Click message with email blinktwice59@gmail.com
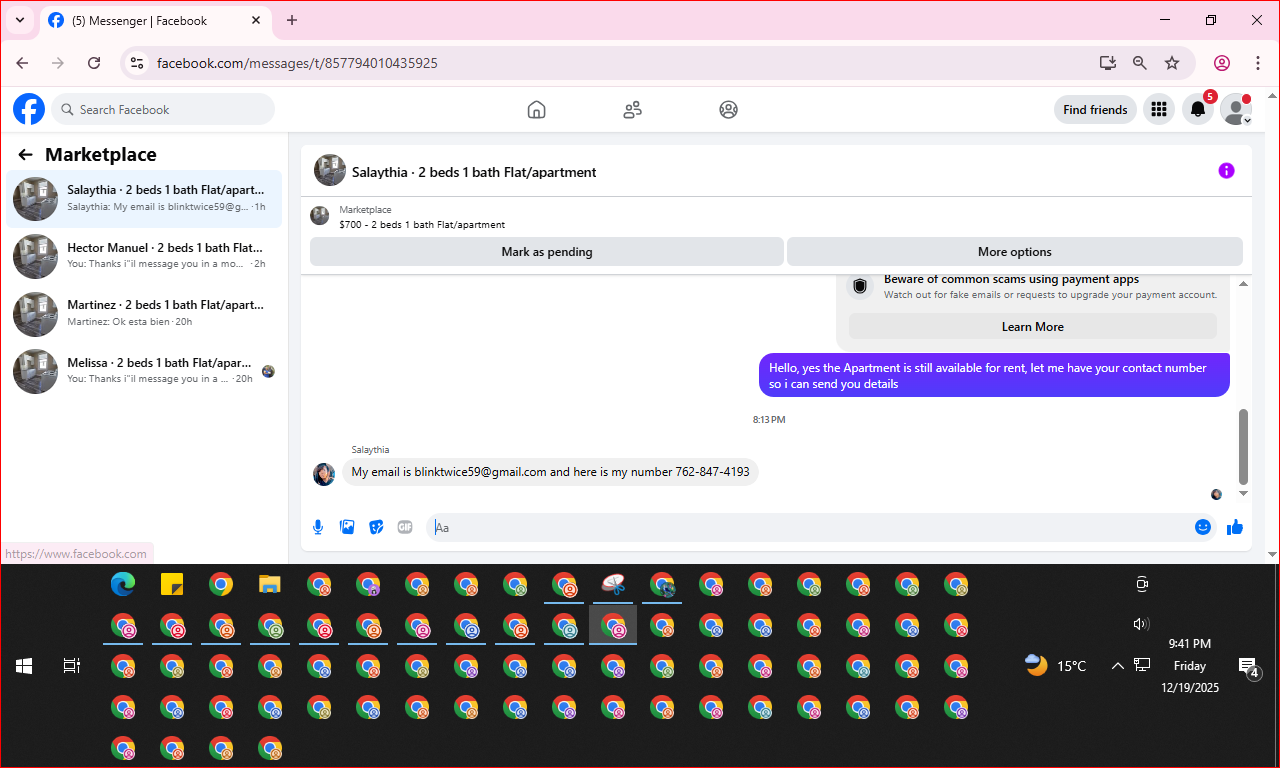 [x=550, y=472]
